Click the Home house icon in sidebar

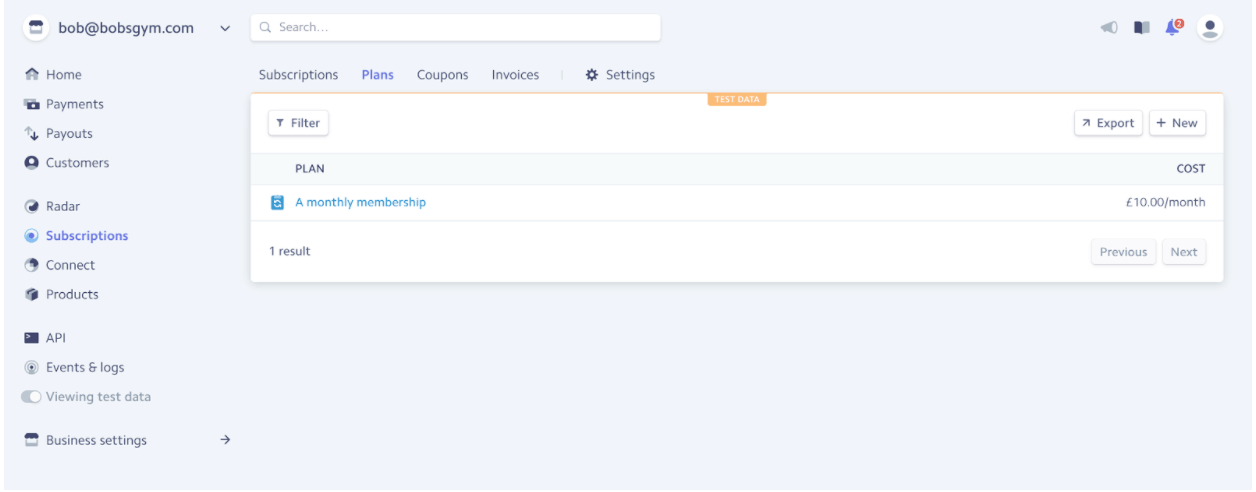pyautogui.click(x=32, y=75)
